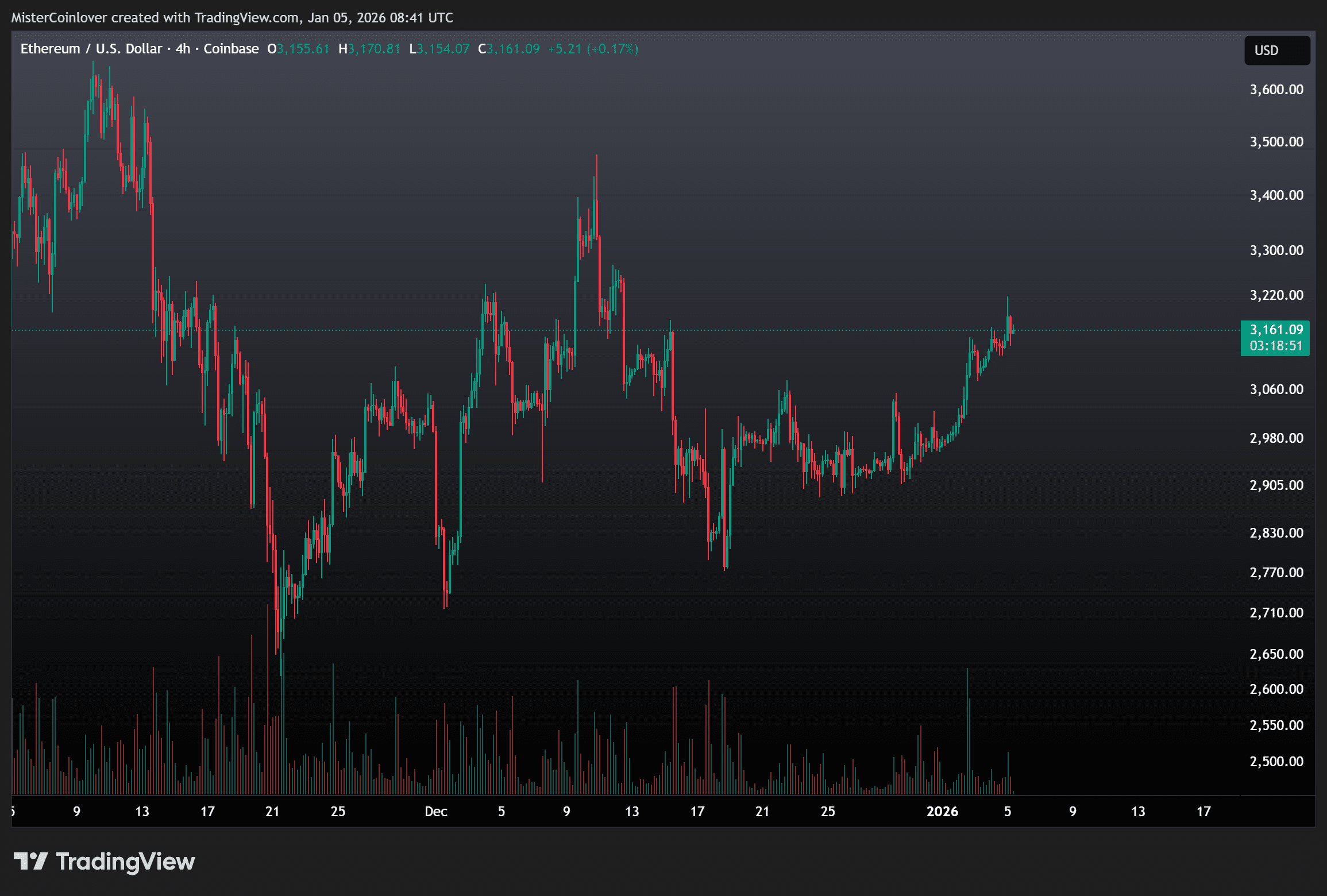Click the Coinbase exchange label

pos(231,49)
